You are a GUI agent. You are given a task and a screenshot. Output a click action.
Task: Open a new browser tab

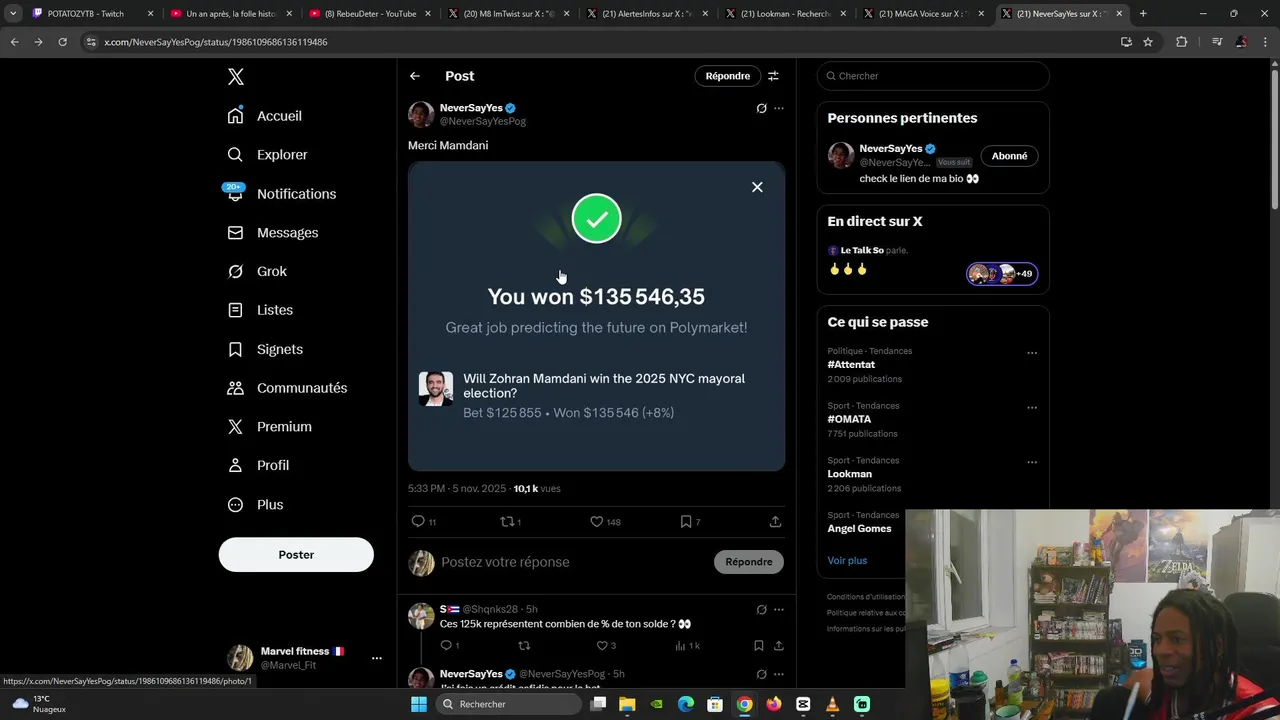pyautogui.click(x=1143, y=14)
